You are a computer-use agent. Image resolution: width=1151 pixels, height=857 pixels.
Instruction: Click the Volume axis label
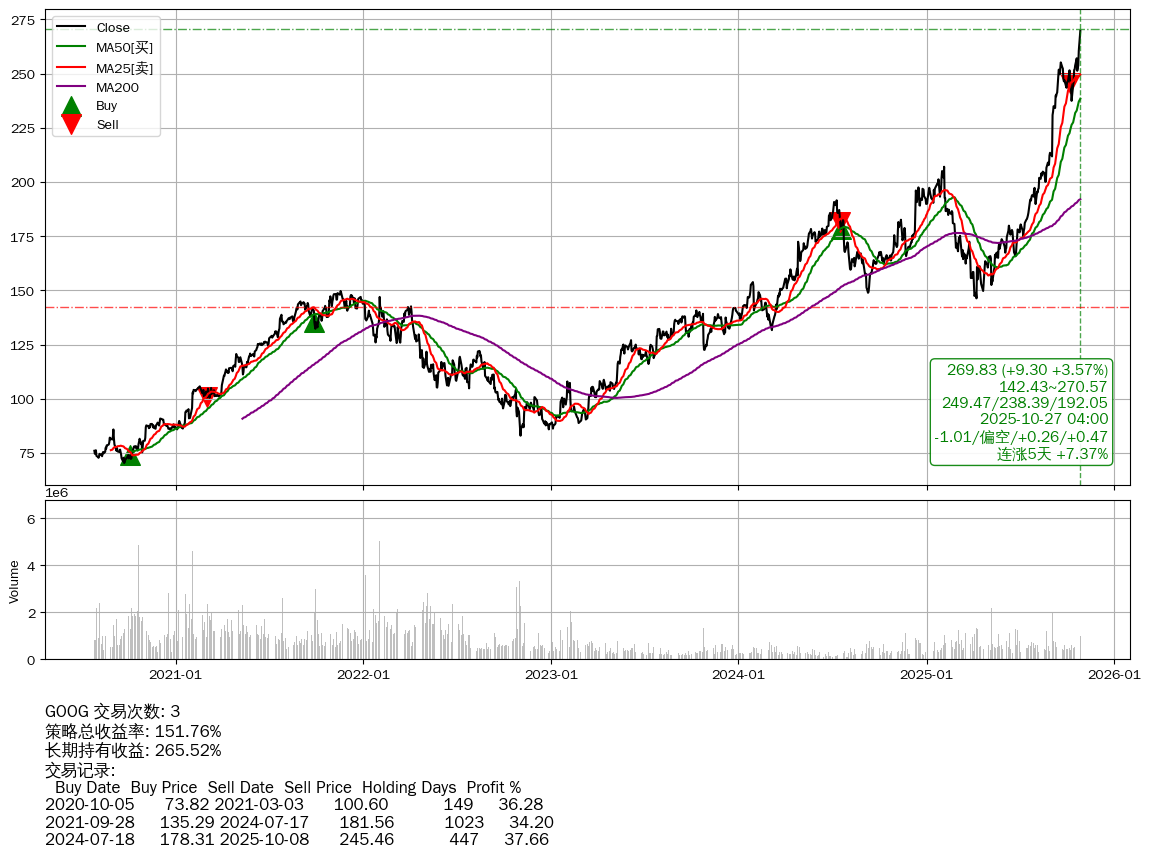(x=14, y=581)
